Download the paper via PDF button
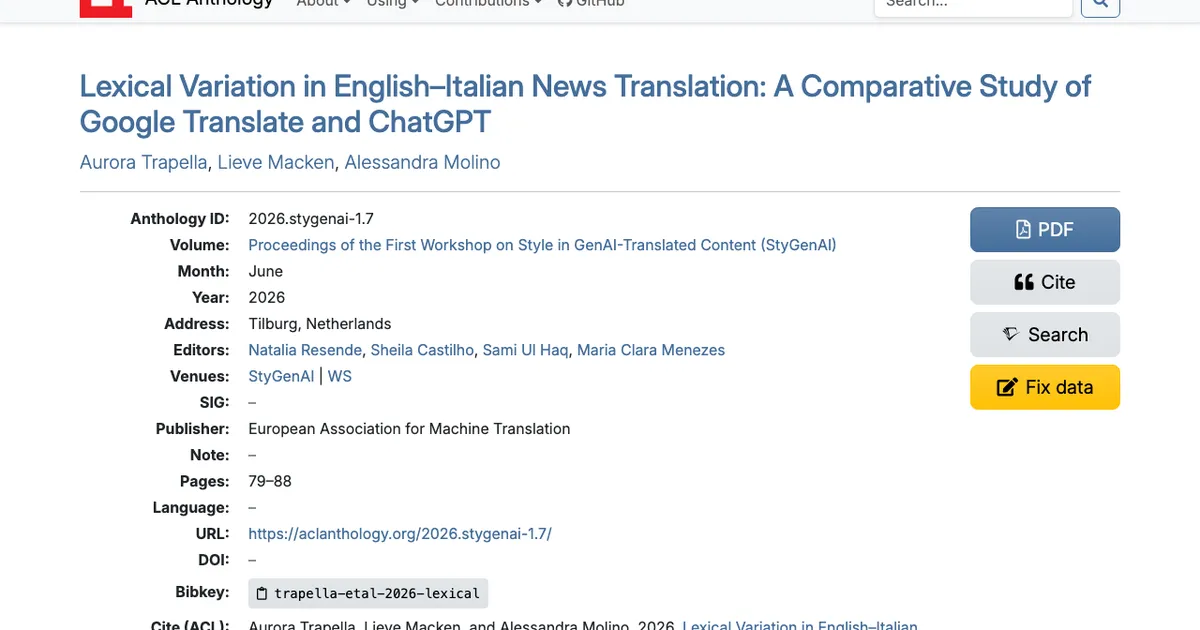 [x=1045, y=229]
